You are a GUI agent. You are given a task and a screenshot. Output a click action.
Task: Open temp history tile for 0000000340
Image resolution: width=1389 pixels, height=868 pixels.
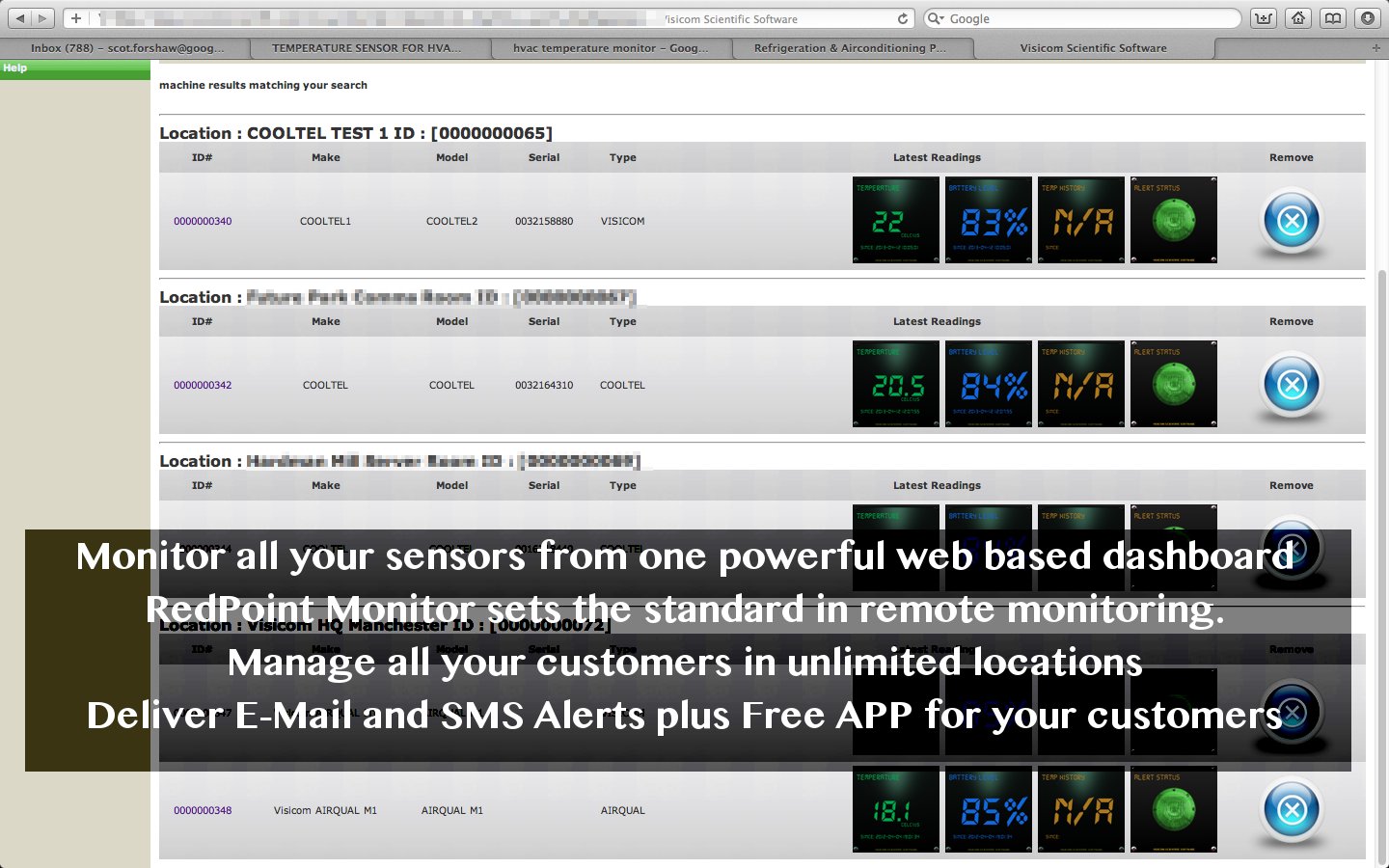(x=1081, y=220)
